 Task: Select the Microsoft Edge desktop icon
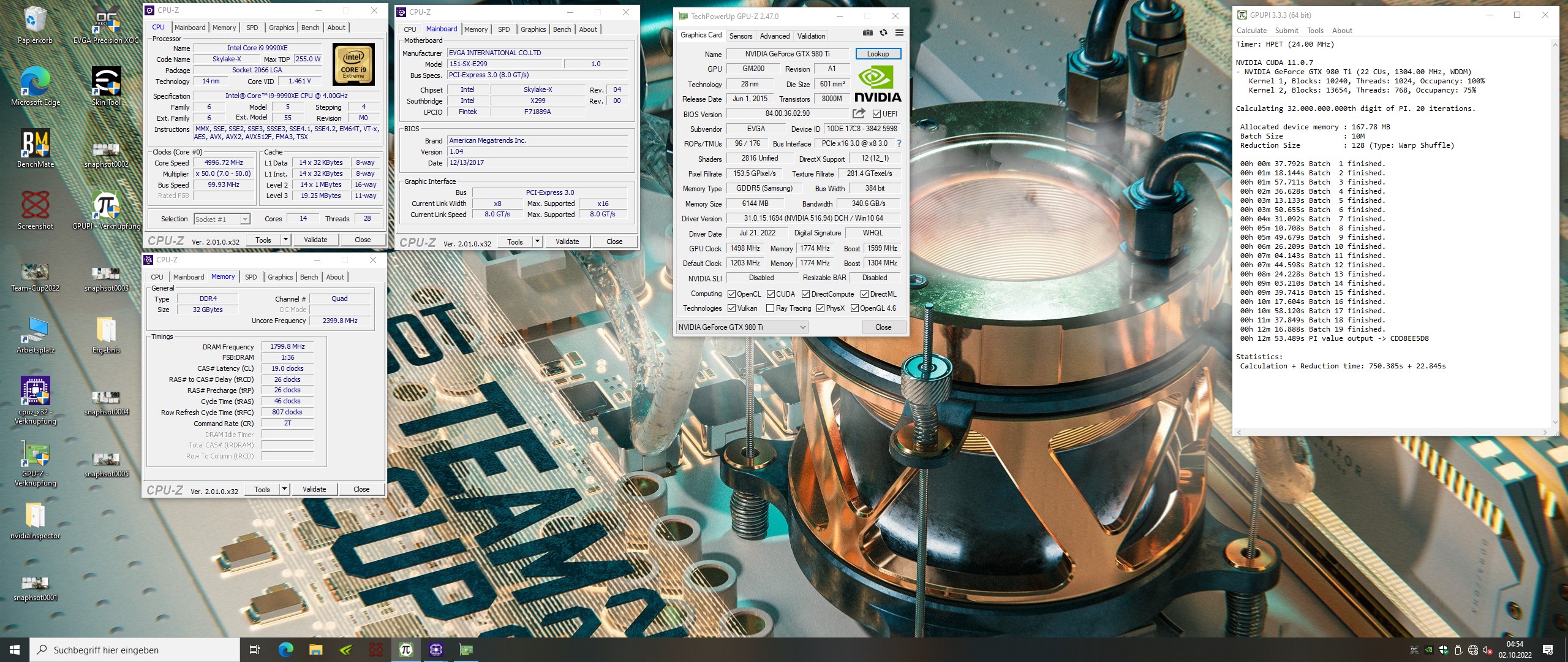[36, 87]
